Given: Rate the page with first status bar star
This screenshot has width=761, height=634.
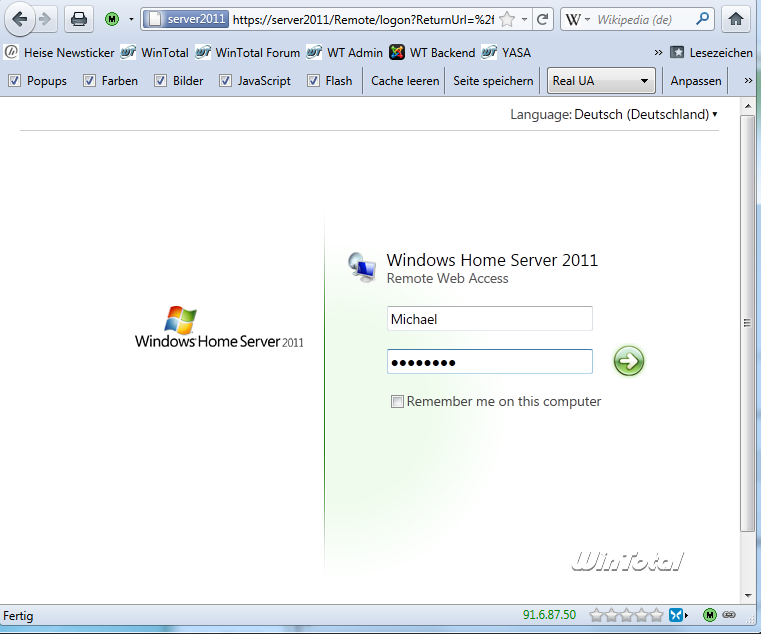Looking at the screenshot, I should (x=596, y=616).
